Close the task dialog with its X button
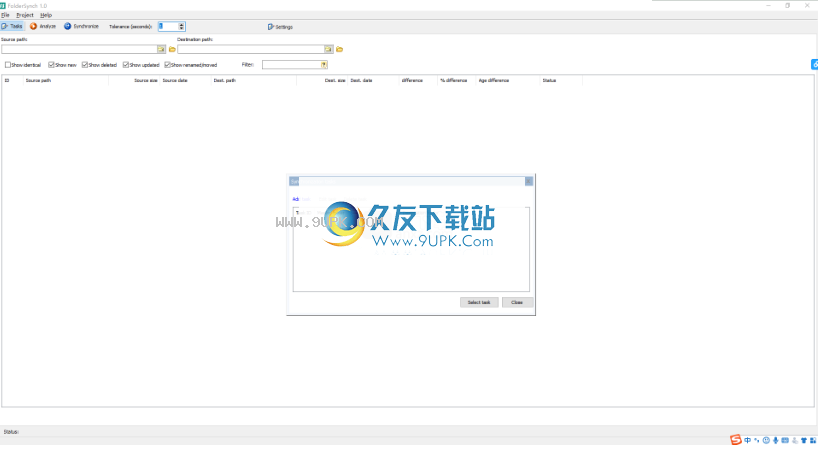This screenshot has width=824, height=449. click(x=529, y=181)
